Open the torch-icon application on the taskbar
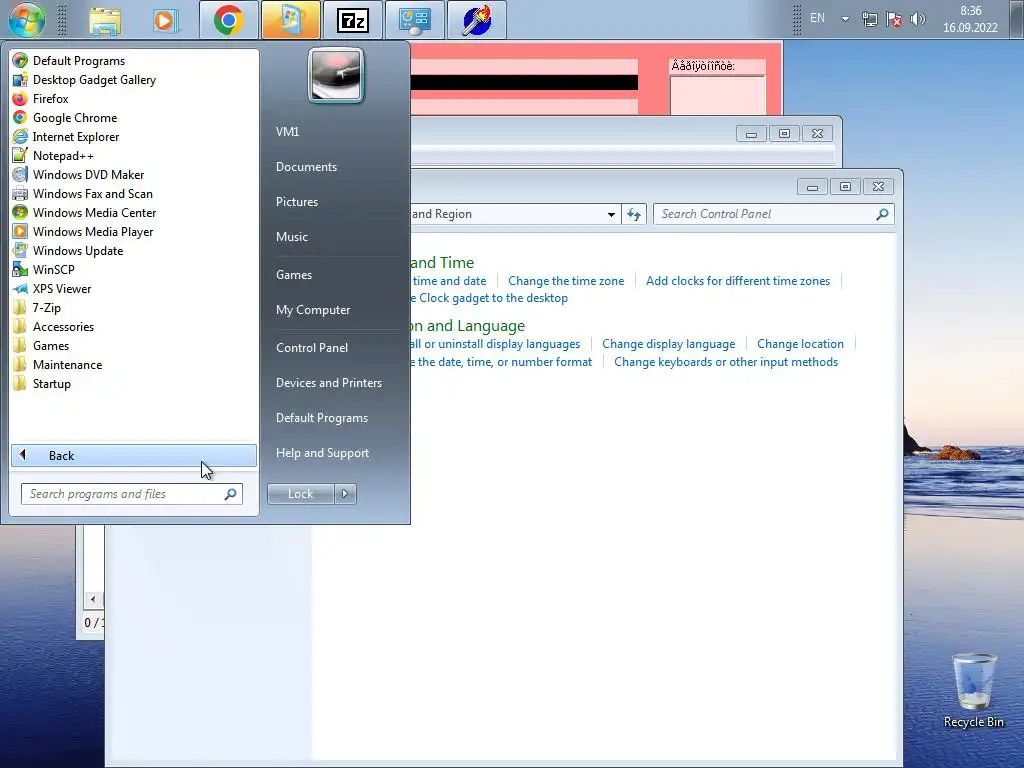The height and width of the screenshot is (768, 1024). tap(477, 20)
